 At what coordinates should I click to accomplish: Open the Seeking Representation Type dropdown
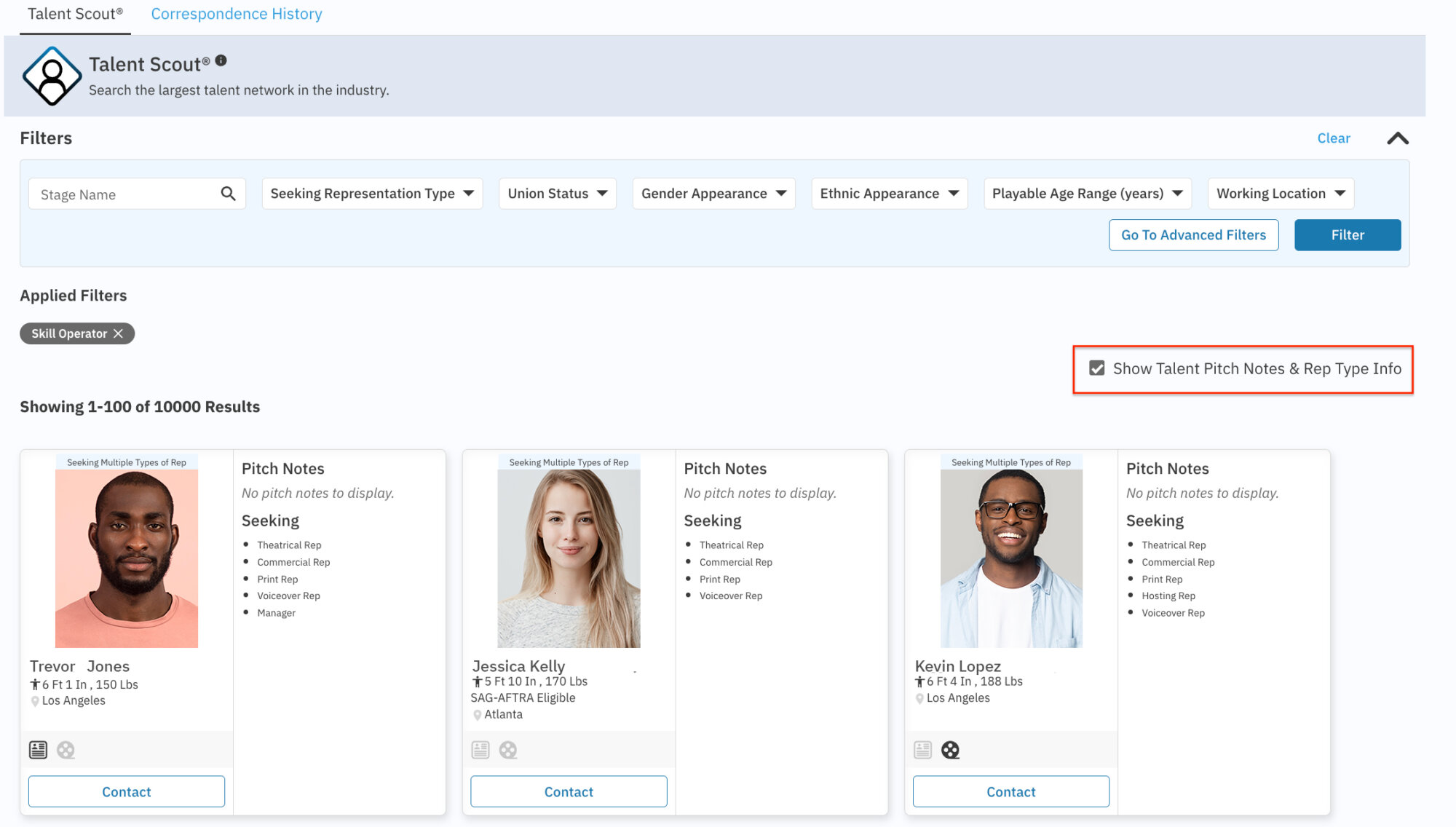[x=371, y=193]
